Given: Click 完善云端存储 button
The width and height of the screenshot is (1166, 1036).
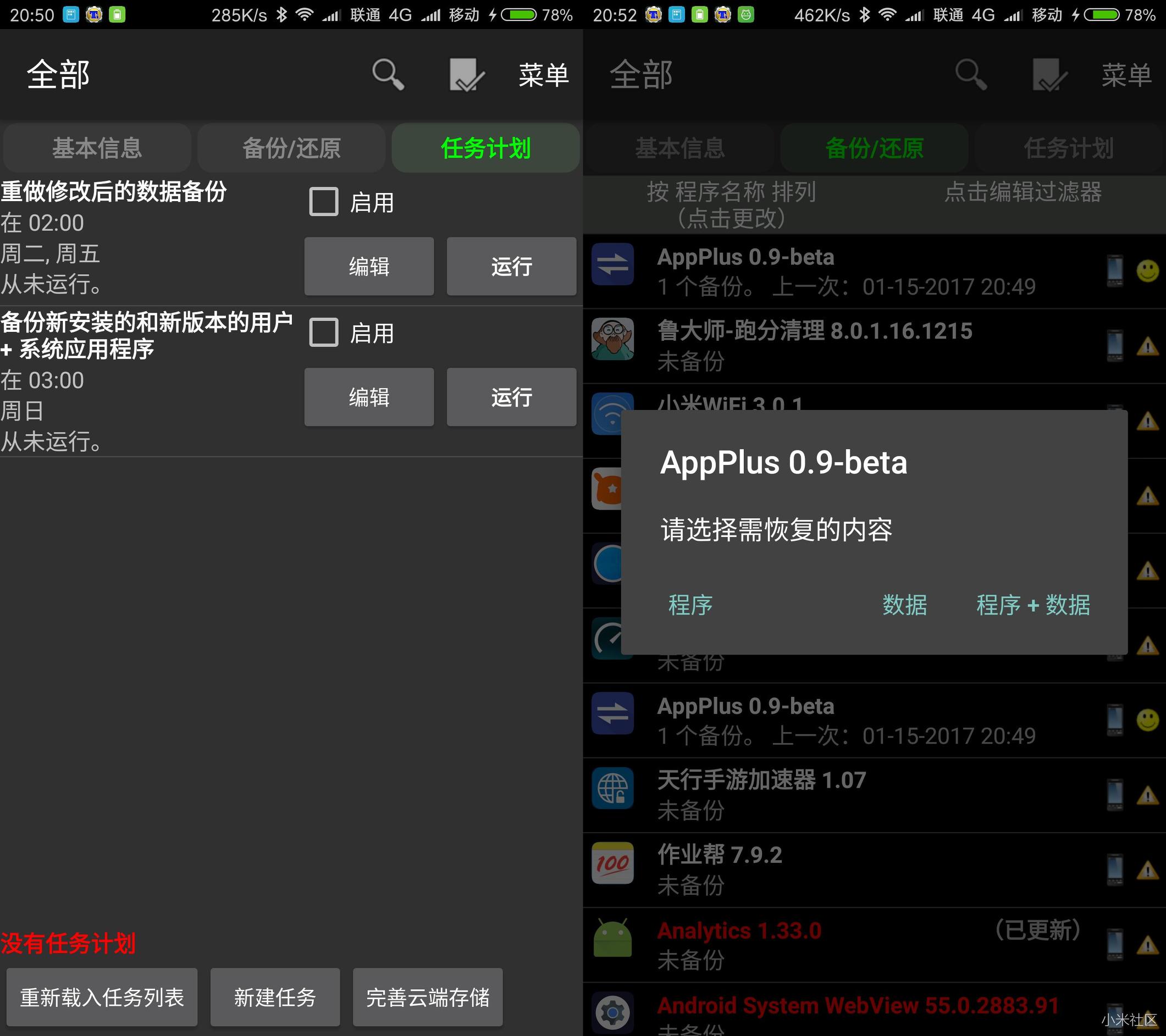Looking at the screenshot, I should 428,996.
